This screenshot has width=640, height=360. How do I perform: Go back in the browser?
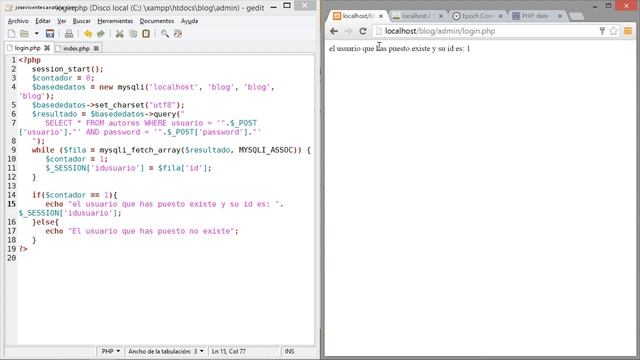point(334,31)
